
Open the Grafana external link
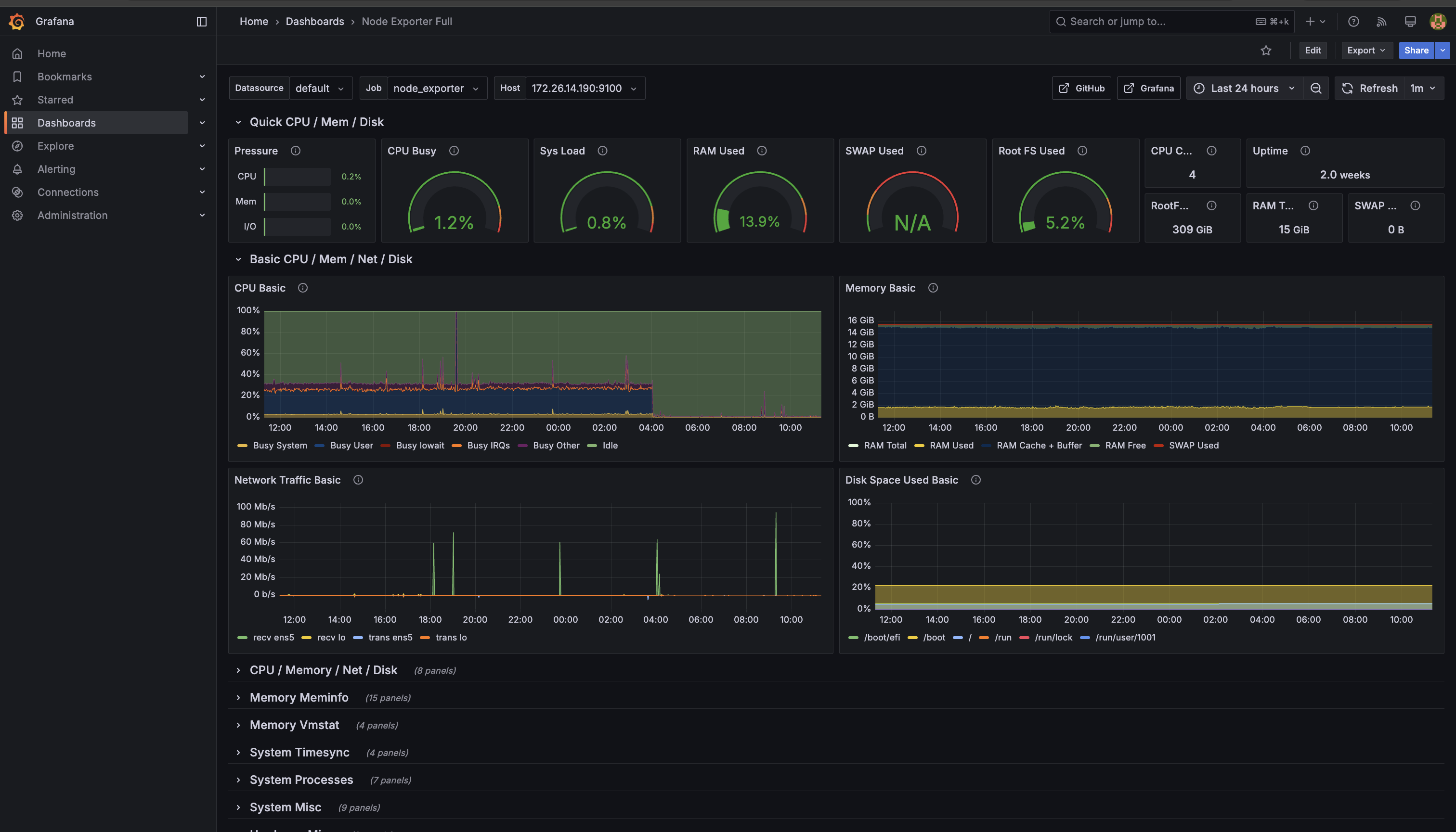click(1148, 88)
